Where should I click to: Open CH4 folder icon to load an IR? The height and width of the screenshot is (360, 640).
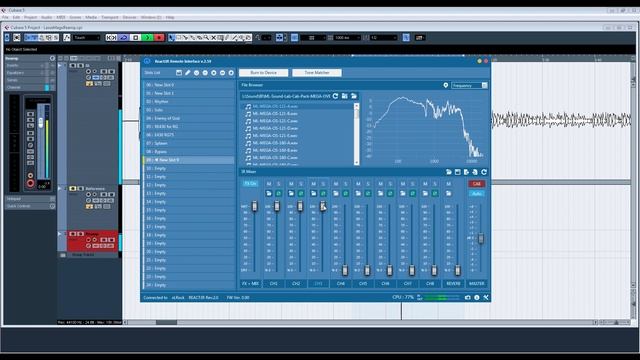336,193
